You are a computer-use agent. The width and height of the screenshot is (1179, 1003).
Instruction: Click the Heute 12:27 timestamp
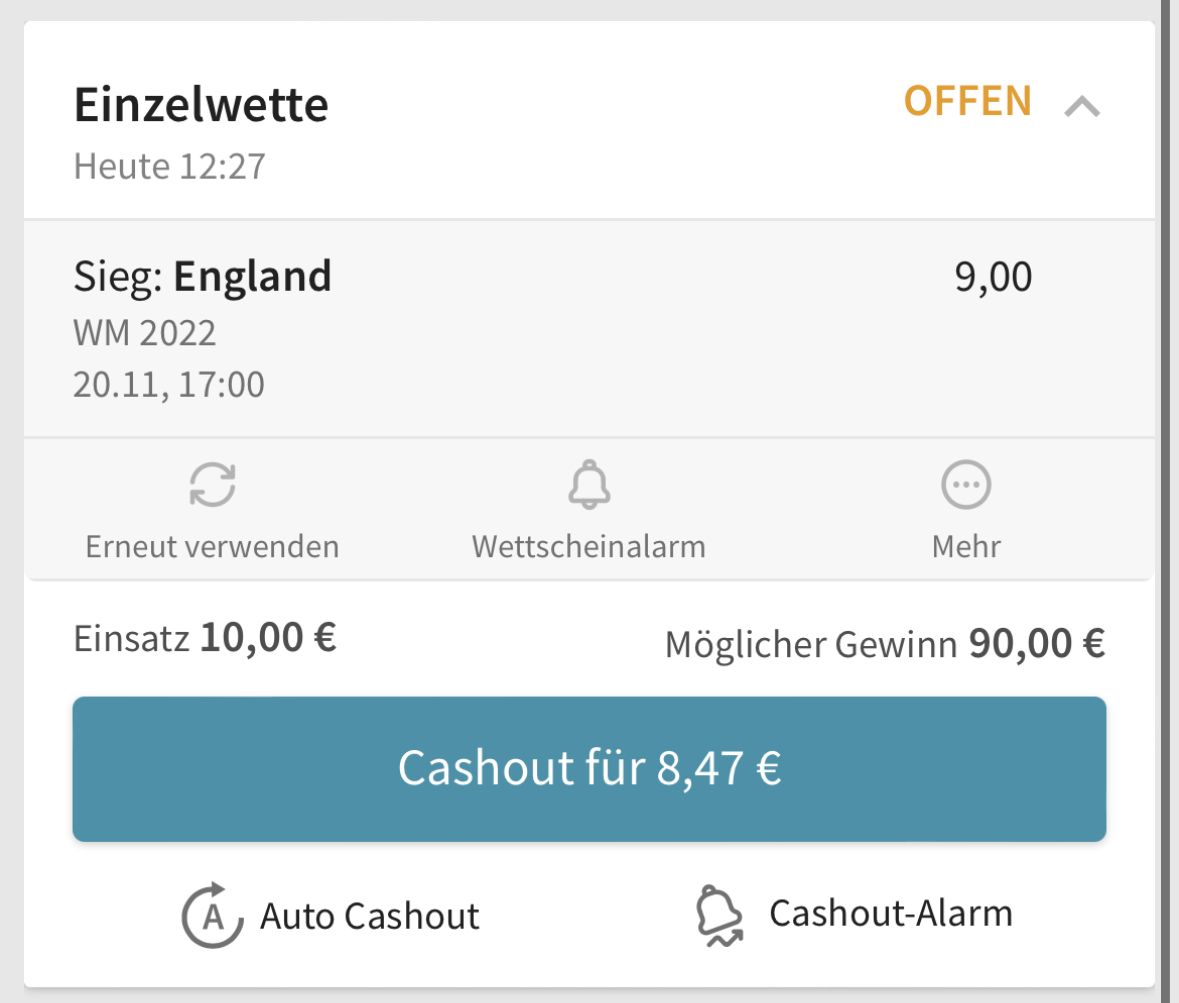[169, 166]
